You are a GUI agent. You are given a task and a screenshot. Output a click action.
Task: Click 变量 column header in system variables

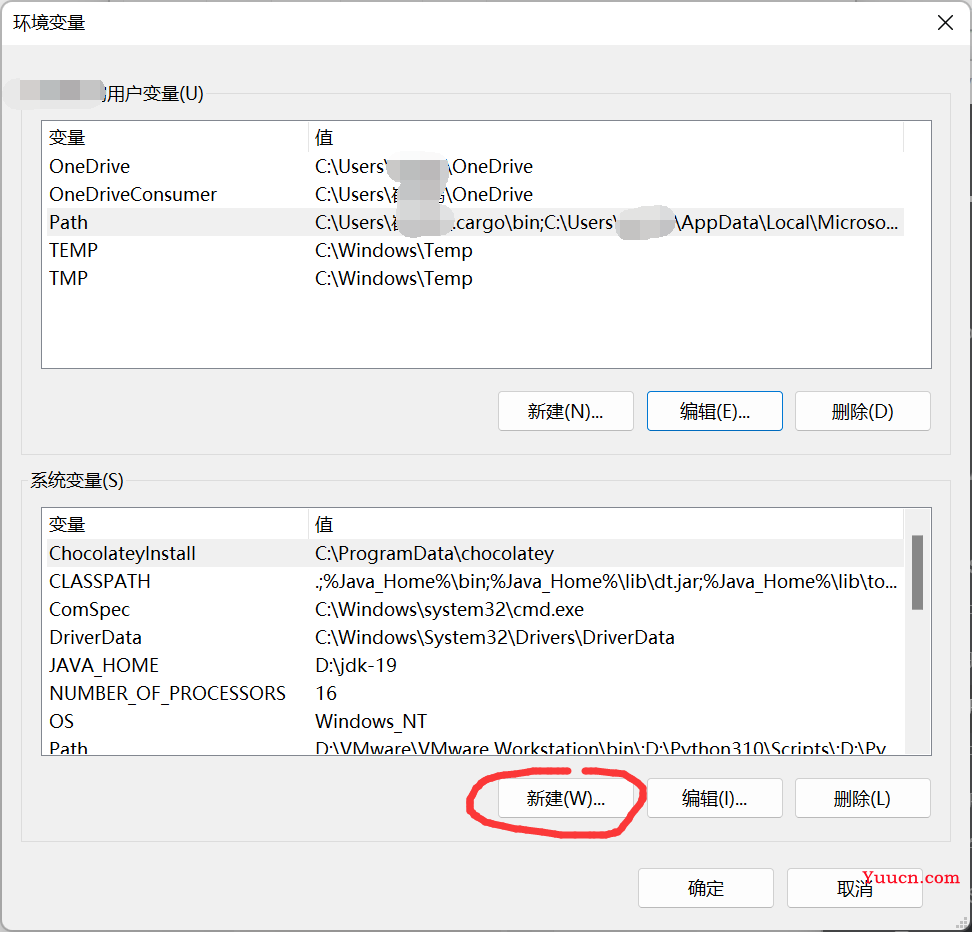(177, 524)
